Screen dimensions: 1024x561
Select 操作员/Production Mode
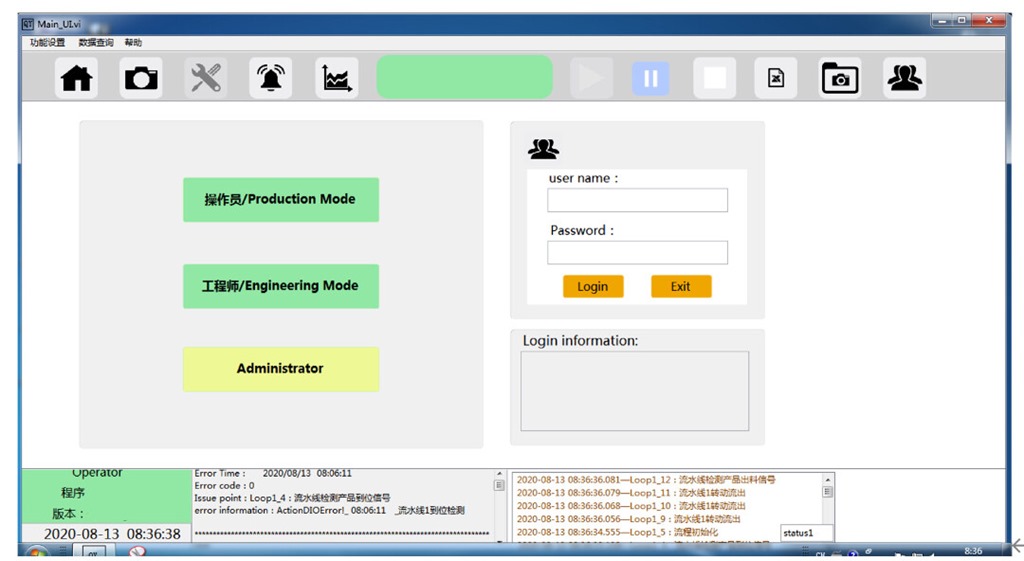(281, 200)
